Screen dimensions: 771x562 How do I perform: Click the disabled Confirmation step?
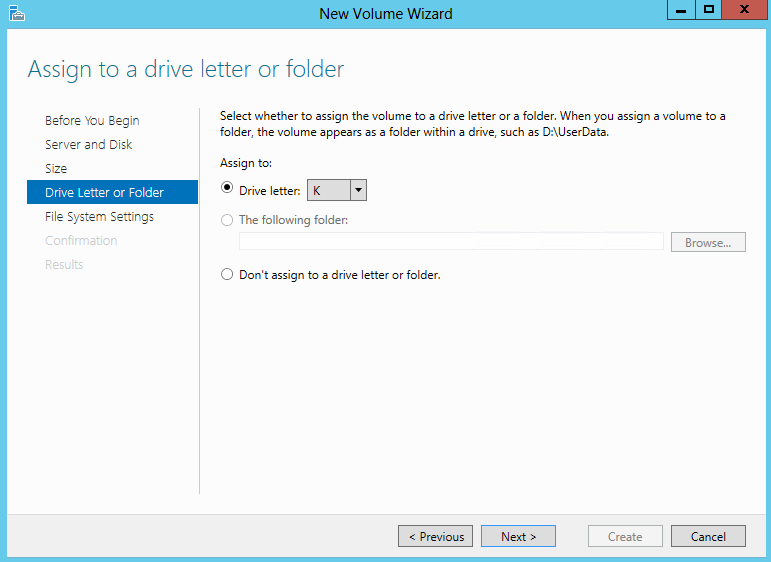click(x=81, y=240)
